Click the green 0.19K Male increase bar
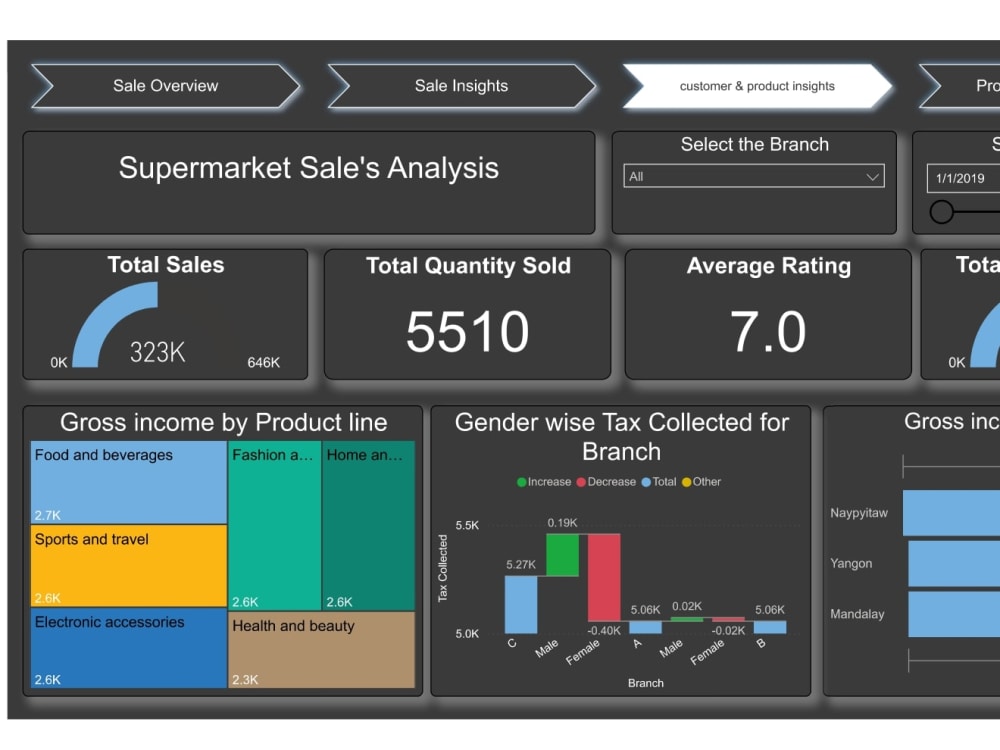 coord(562,555)
